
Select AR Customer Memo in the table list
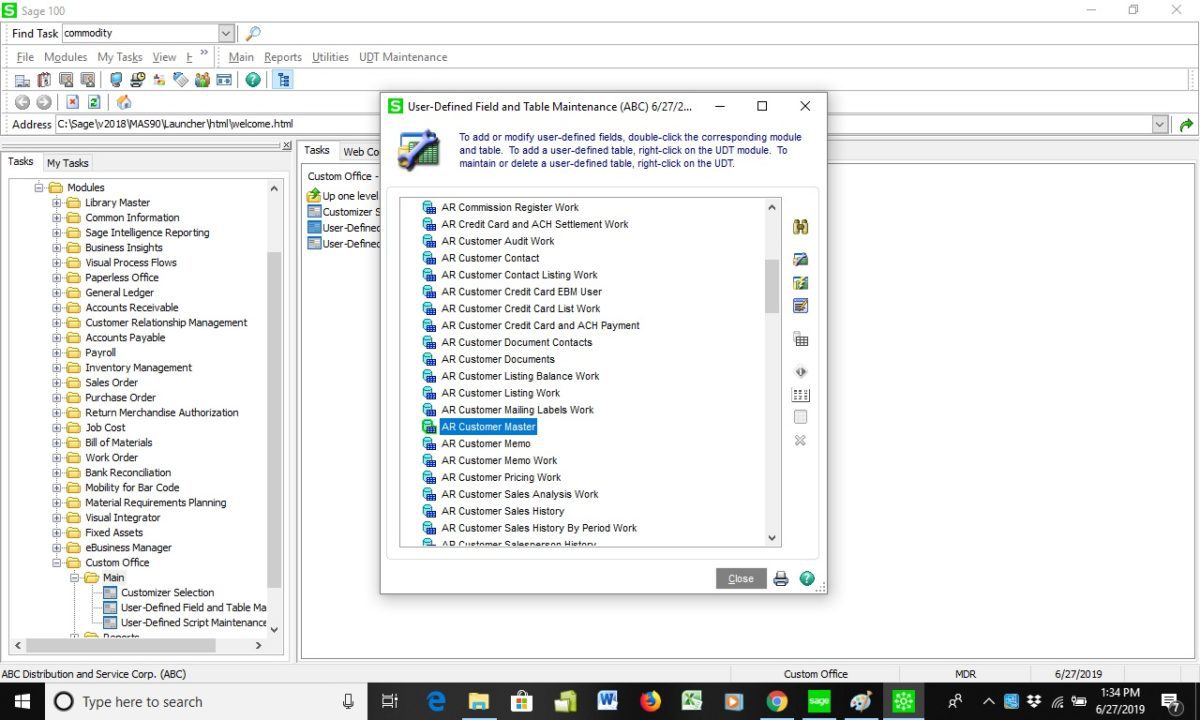(486, 444)
